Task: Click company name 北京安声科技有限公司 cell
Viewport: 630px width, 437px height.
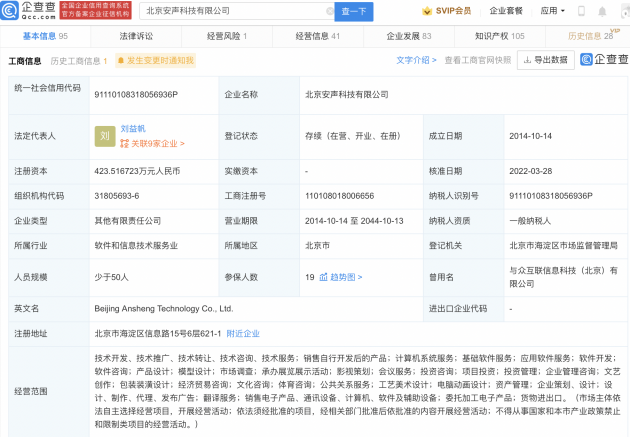Action: click(x=347, y=95)
